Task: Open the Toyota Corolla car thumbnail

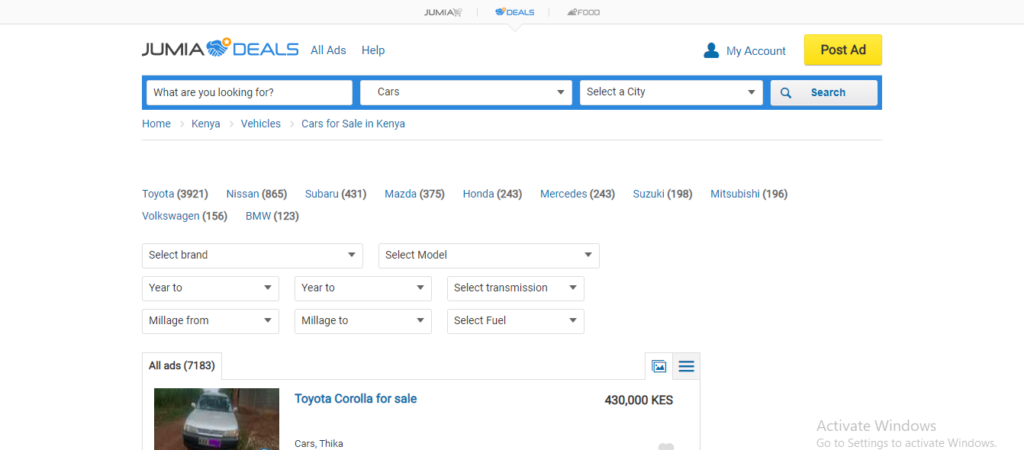Action: tap(216, 419)
